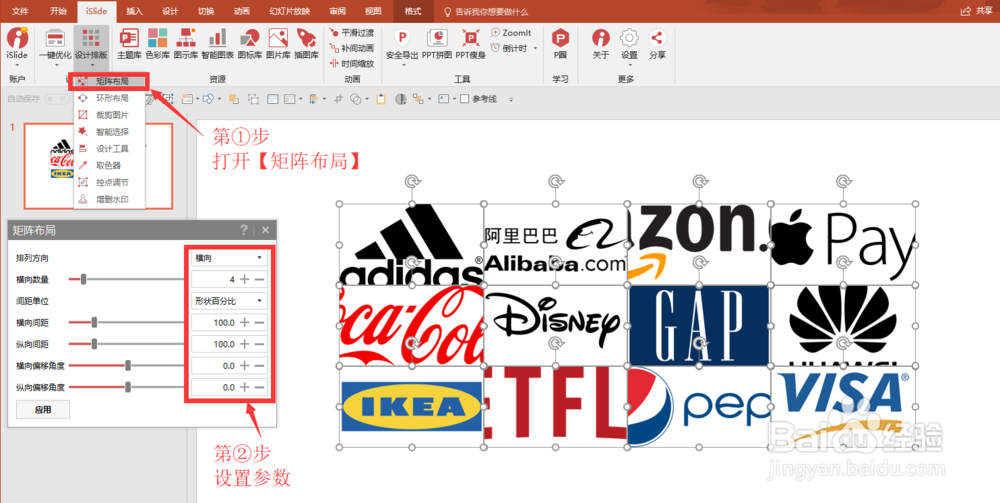Open the 视图 ribbon tab

(373, 11)
